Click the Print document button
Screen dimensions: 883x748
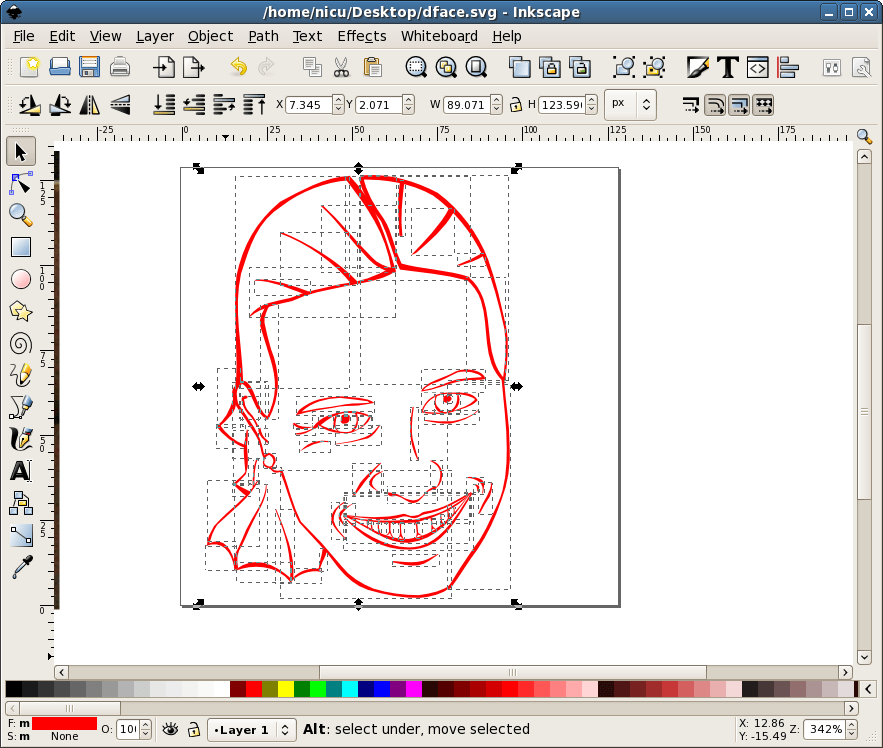tap(119, 67)
